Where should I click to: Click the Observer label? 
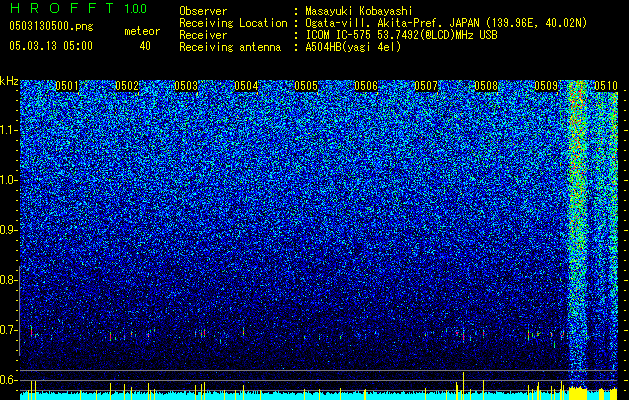click(x=203, y=11)
